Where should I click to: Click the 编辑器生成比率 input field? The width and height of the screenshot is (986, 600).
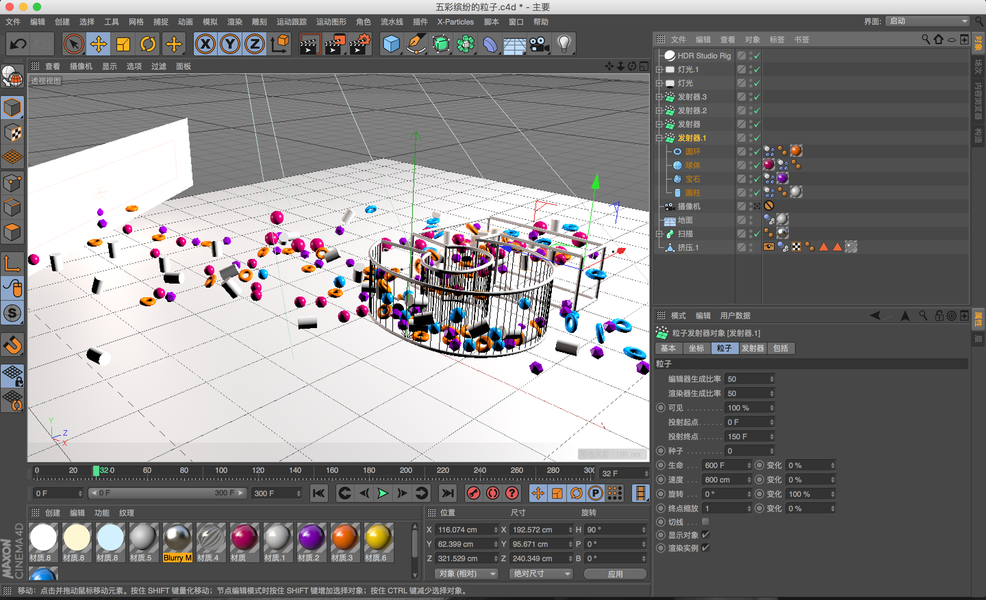[750, 379]
